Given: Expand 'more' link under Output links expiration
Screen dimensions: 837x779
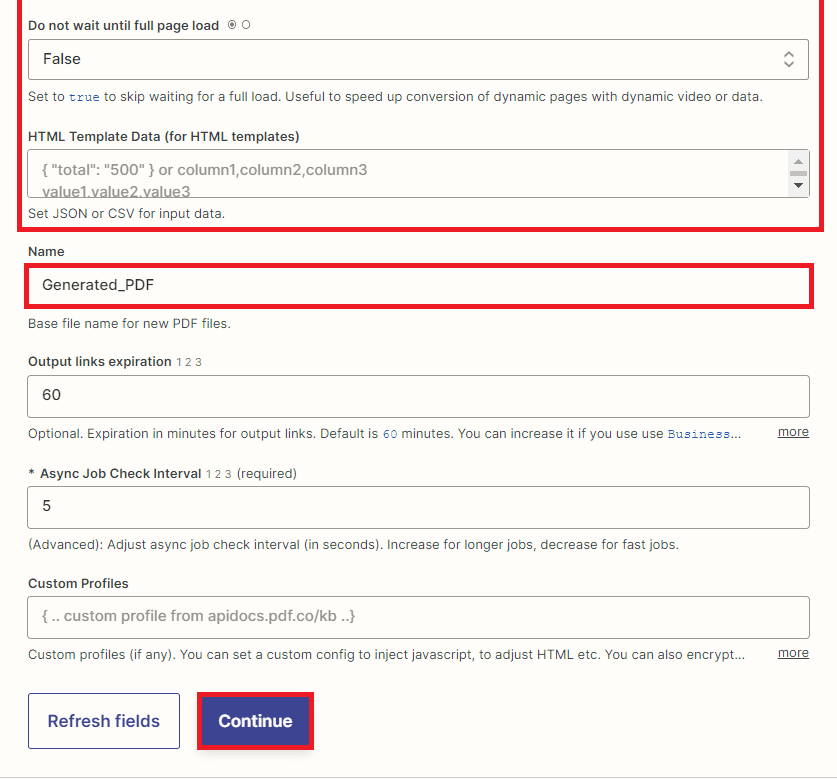Looking at the screenshot, I should (793, 432).
